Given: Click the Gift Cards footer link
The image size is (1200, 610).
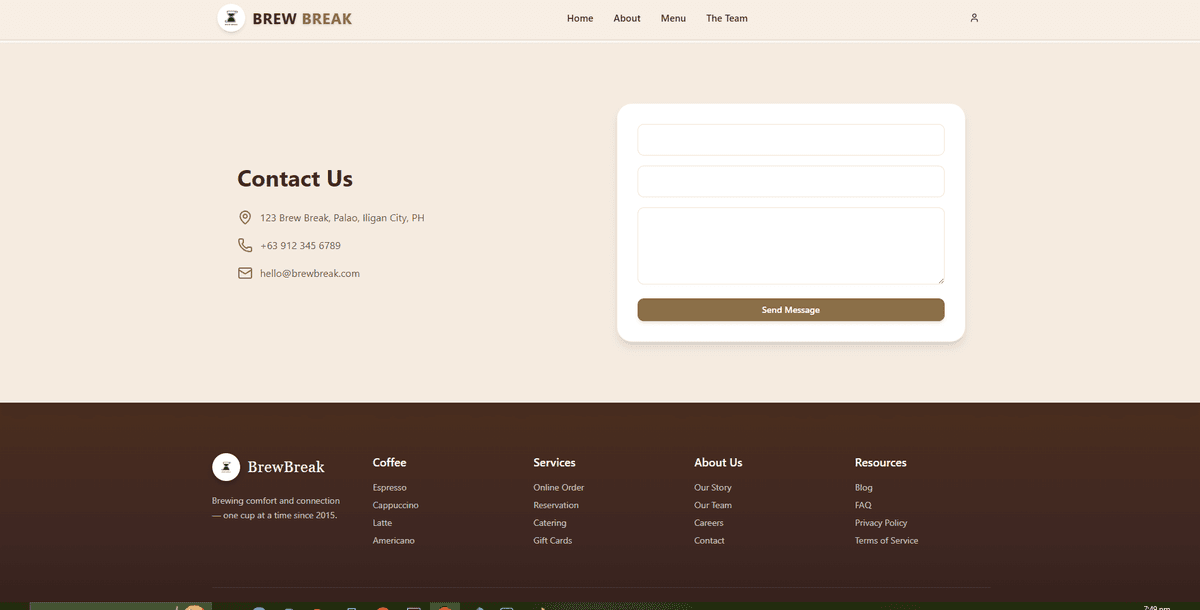Looking at the screenshot, I should pos(552,541).
